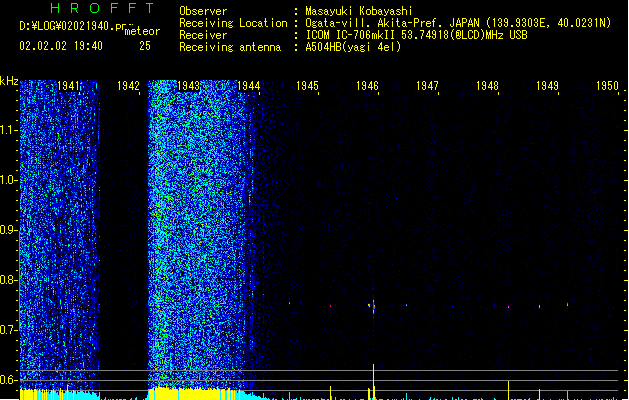The image size is (629, 400).
Task: Click time marker 1949
Action: (548, 86)
